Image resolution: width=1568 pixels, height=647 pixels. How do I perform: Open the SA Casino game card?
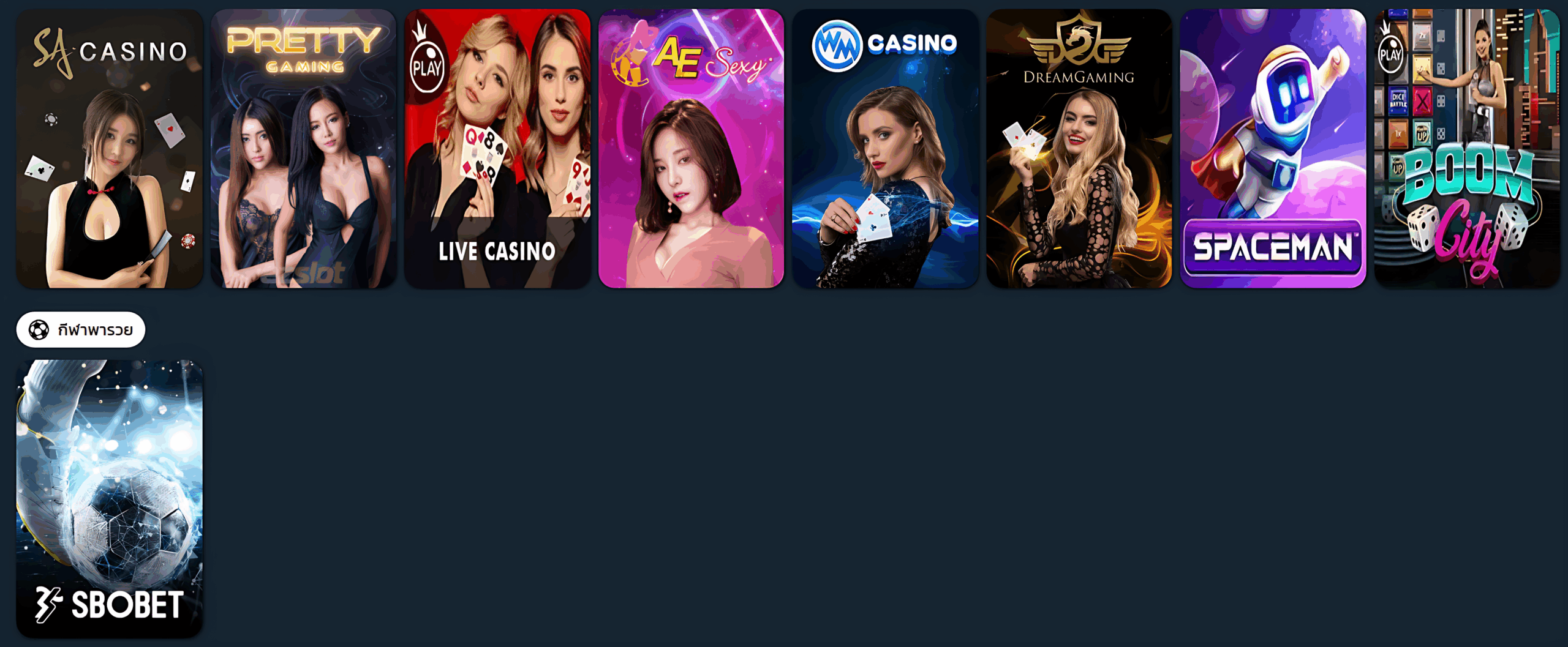(110, 148)
